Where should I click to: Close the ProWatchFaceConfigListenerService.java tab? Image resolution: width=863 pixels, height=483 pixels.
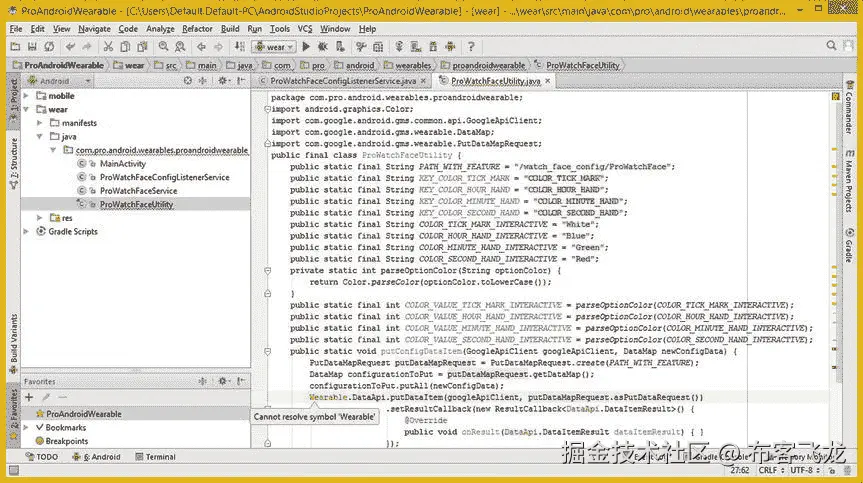click(x=423, y=81)
